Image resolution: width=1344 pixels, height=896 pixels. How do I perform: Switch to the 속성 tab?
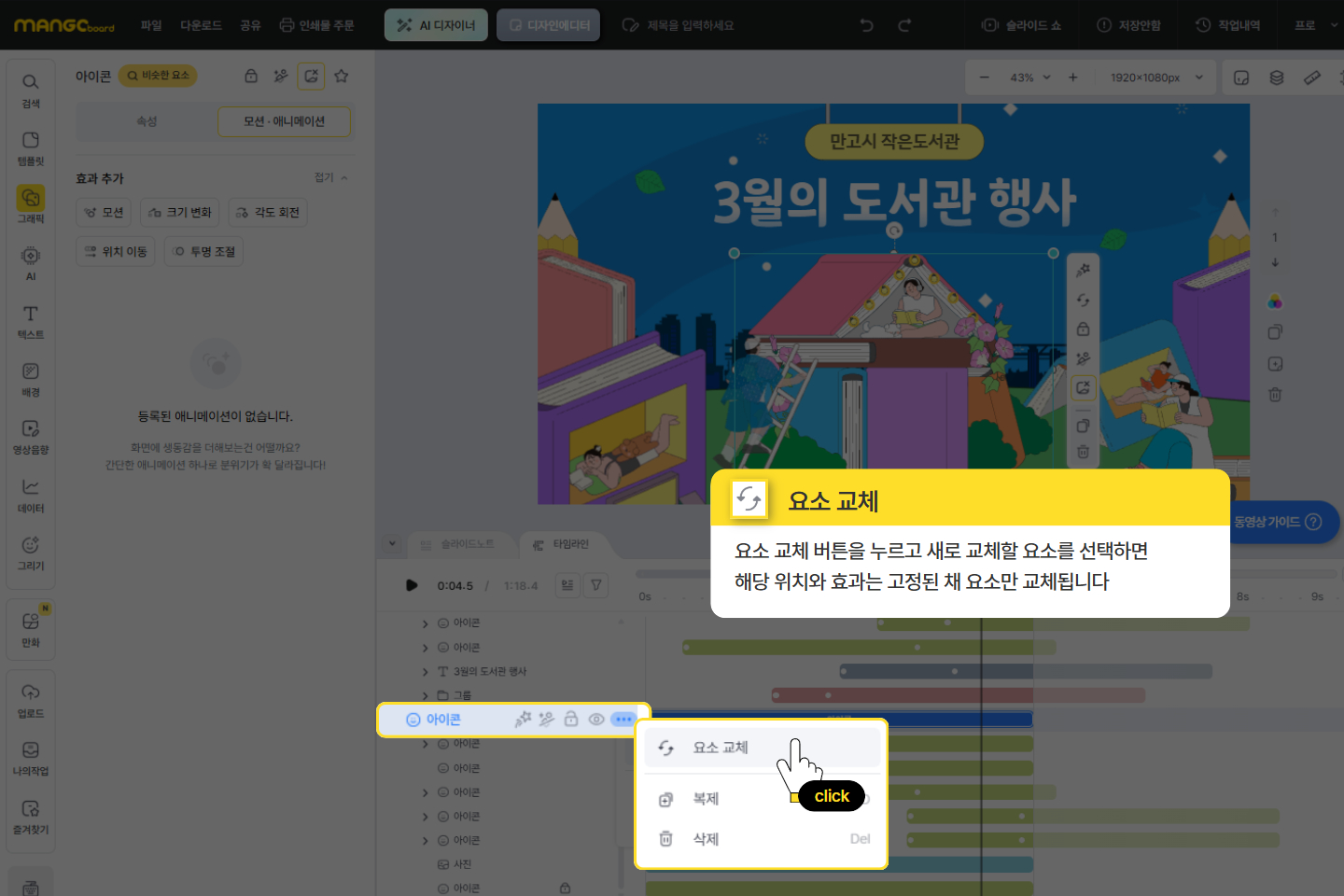click(x=147, y=121)
